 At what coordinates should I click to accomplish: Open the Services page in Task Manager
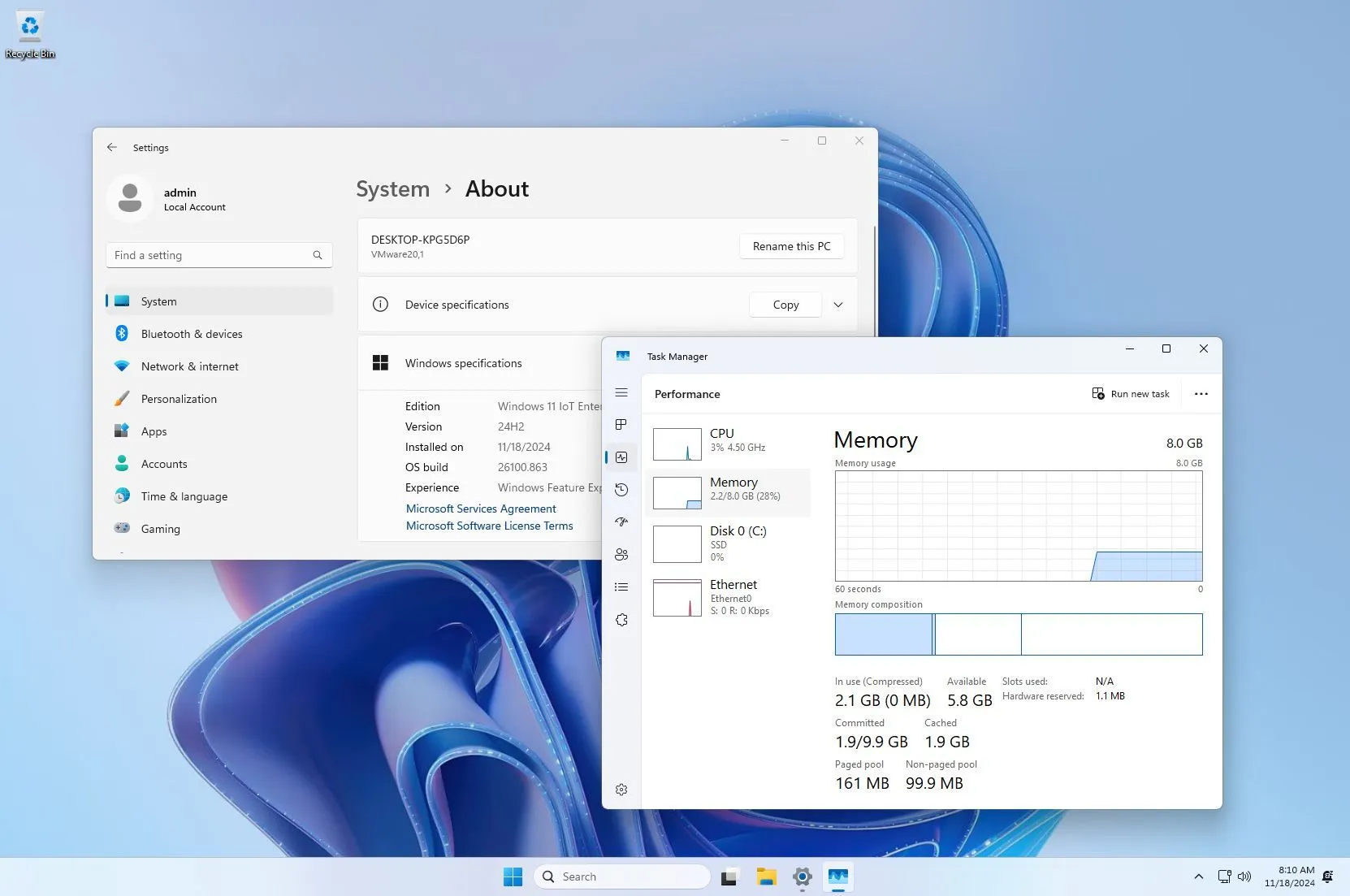pyautogui.click(x=621, y=620)
